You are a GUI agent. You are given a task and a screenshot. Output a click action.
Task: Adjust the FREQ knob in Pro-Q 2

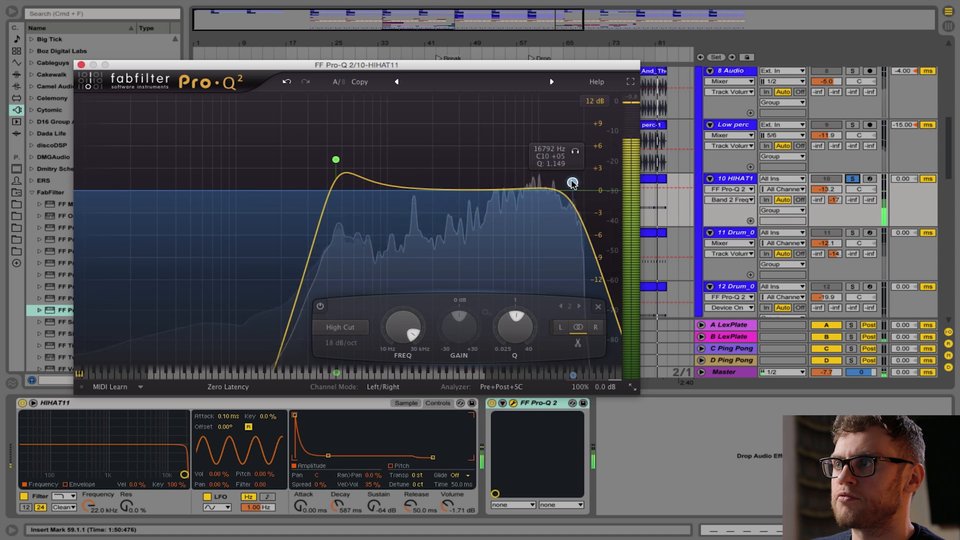tap(403, 328)
